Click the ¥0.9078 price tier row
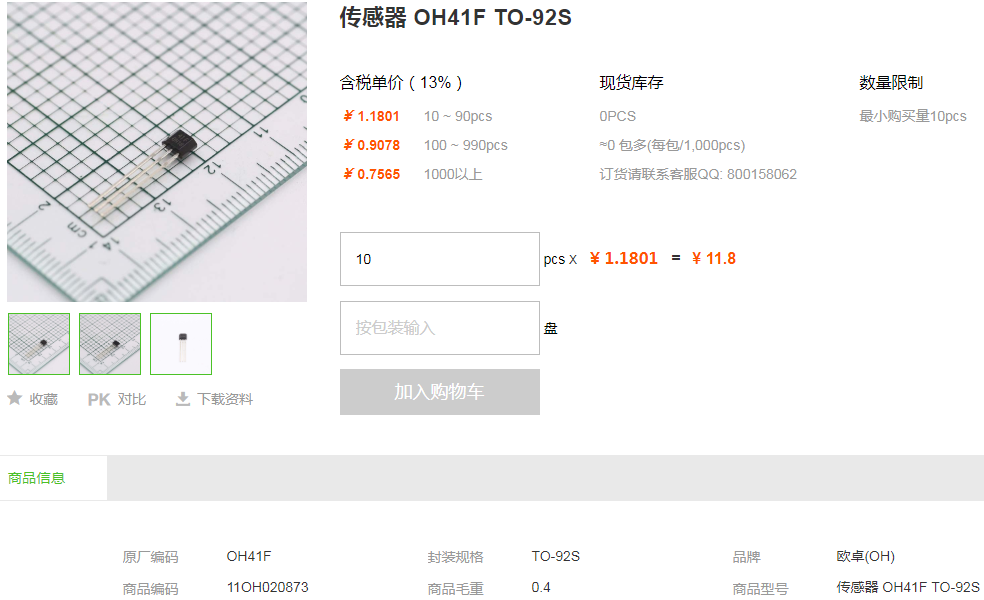 pyautogui.click(x=425, y=145)
